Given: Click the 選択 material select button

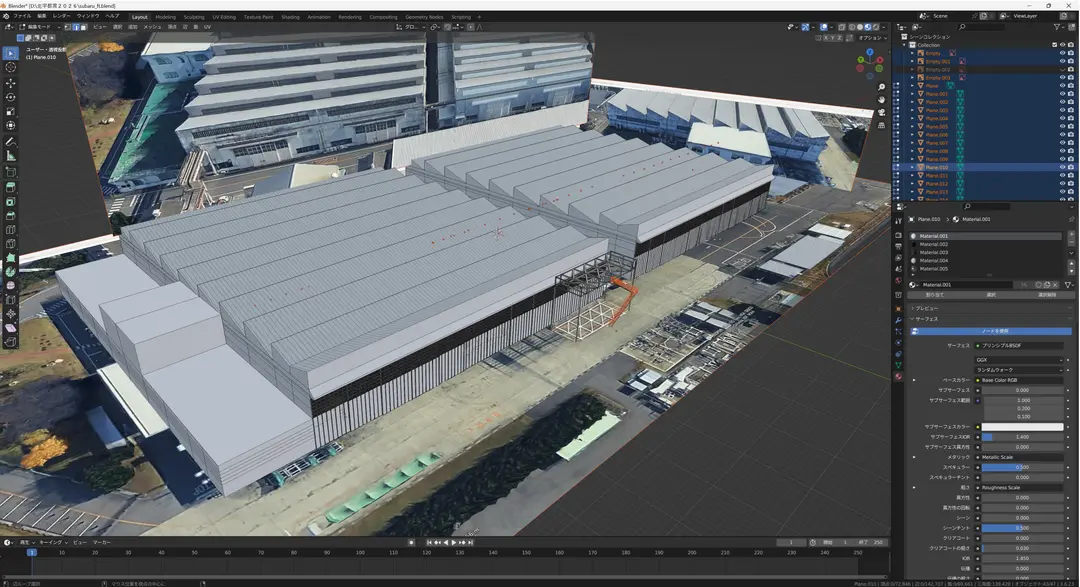Looking at the screenshot, I should tap(991, 295).
